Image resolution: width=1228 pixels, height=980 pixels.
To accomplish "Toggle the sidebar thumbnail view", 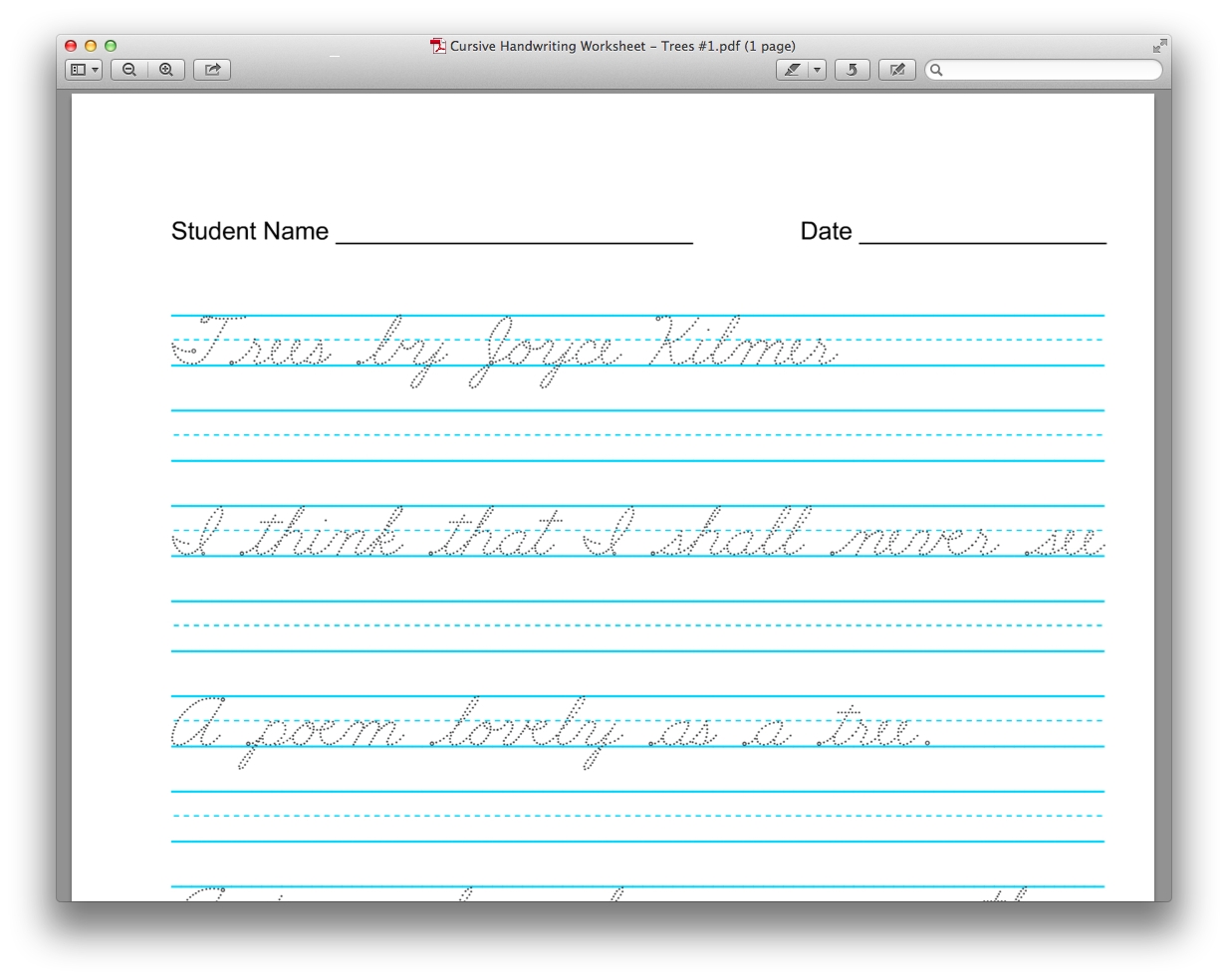I will click(x=78, y=70).
